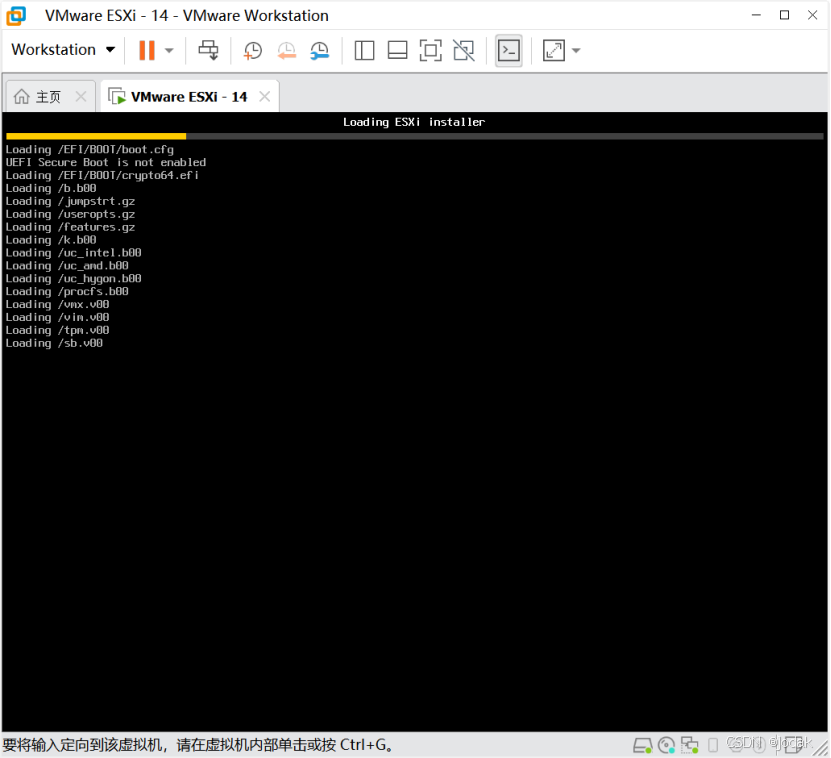The image size is (831, 758).
Task: Expand the power options arrow beside pause
Action: (x=169, y=51)
